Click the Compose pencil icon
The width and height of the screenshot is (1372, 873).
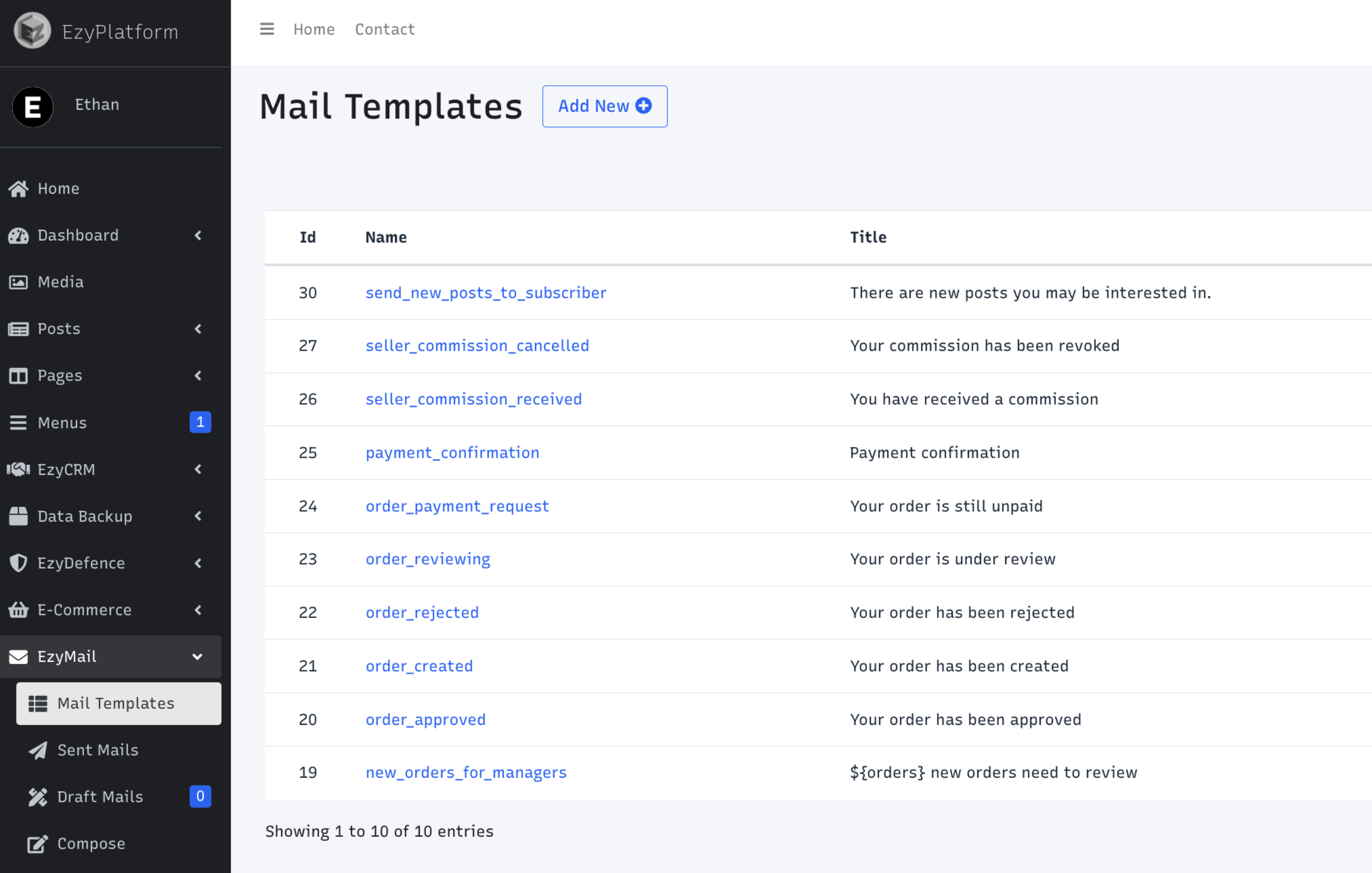(38, 843)
